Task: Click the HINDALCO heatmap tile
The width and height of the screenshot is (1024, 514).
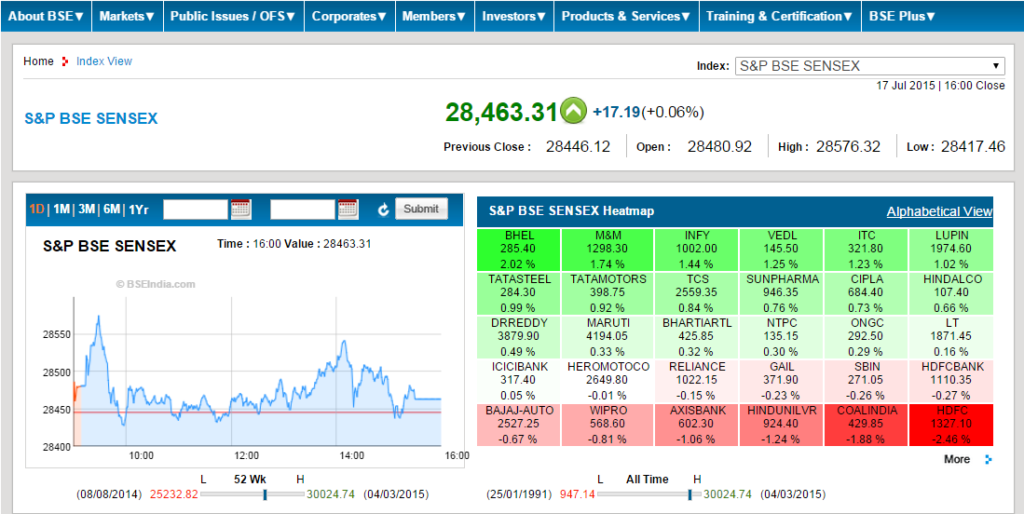Action: point(951,293)
